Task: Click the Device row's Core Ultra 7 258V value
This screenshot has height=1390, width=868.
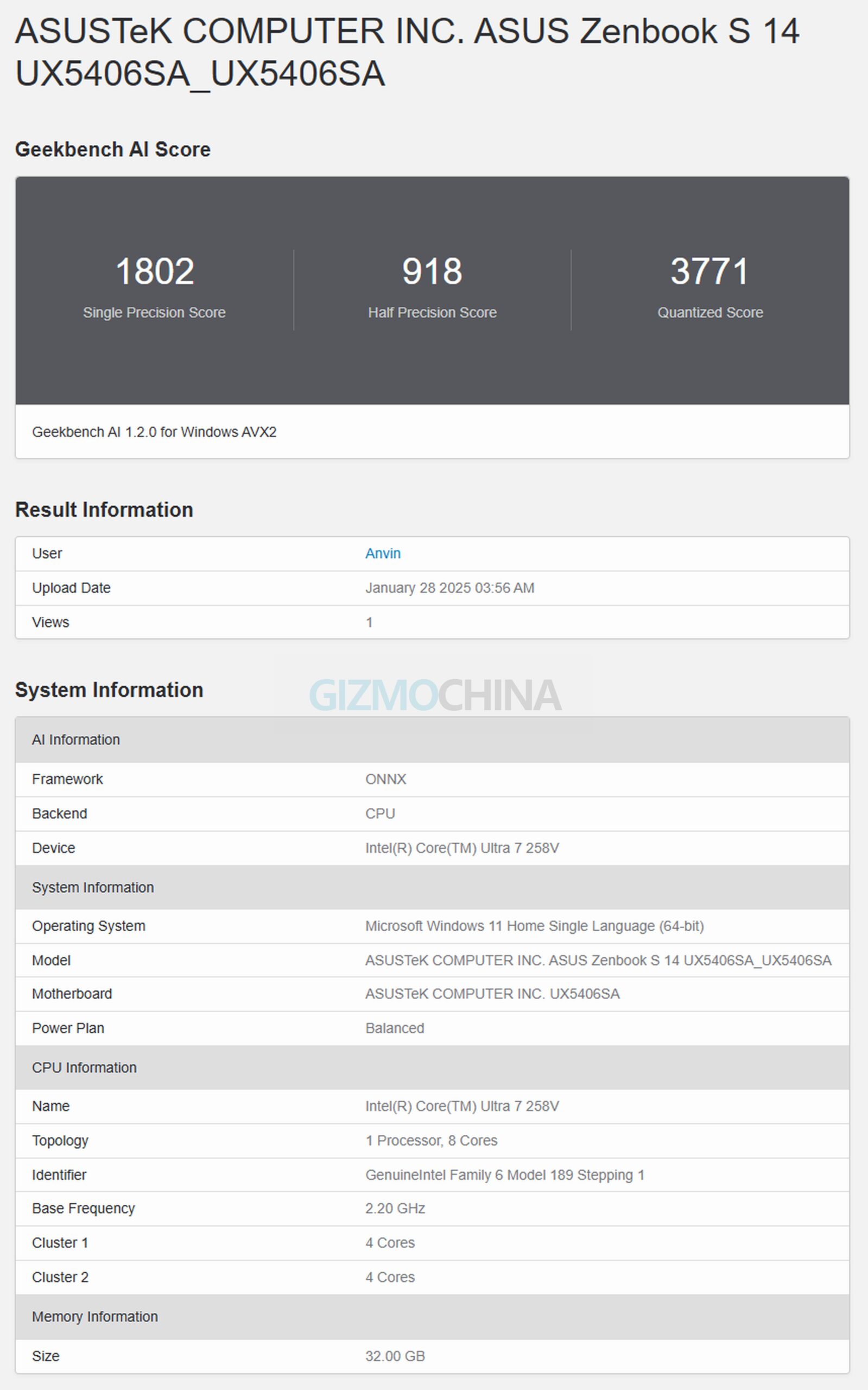Action: [x=461, y=848]
